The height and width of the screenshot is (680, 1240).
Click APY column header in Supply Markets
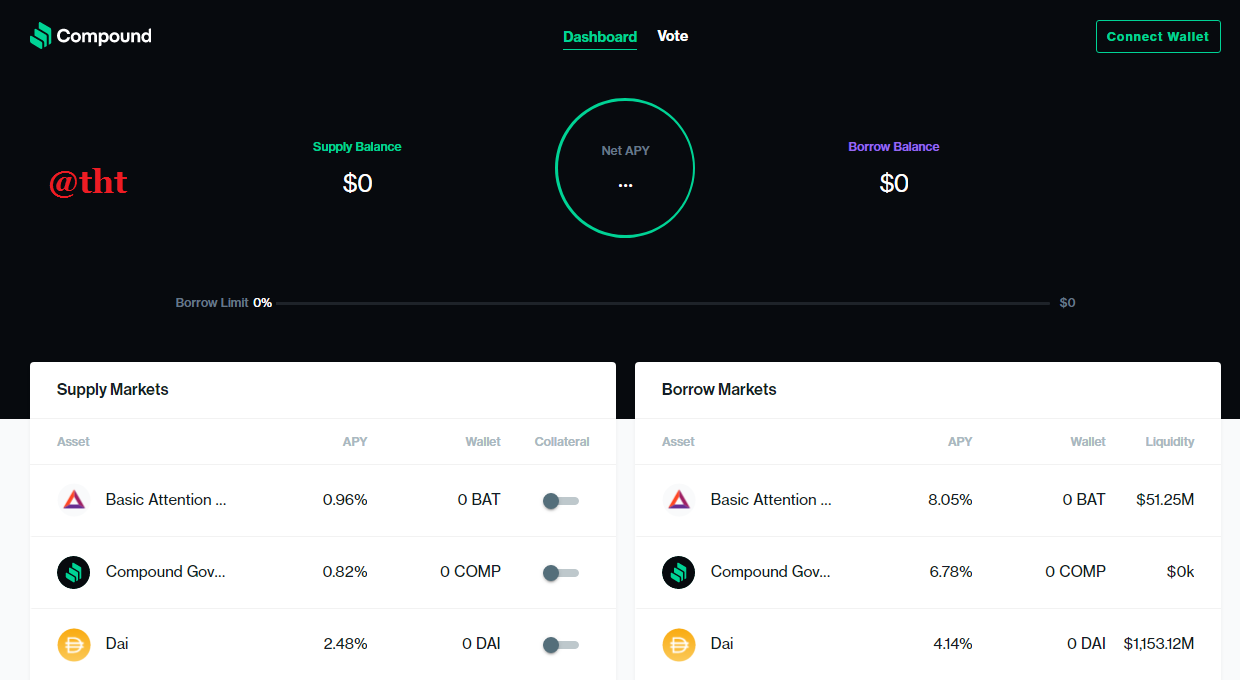point(355,442)
